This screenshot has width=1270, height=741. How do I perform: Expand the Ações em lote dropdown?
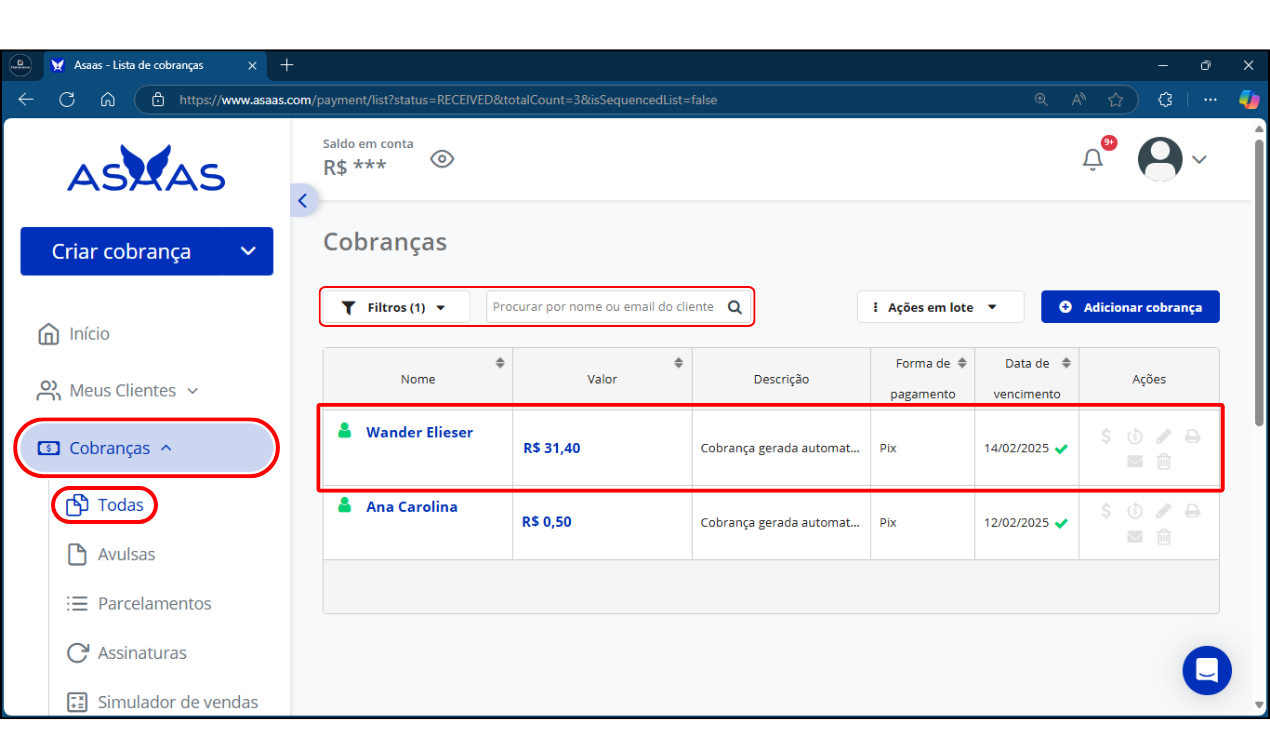pos(939,308)
